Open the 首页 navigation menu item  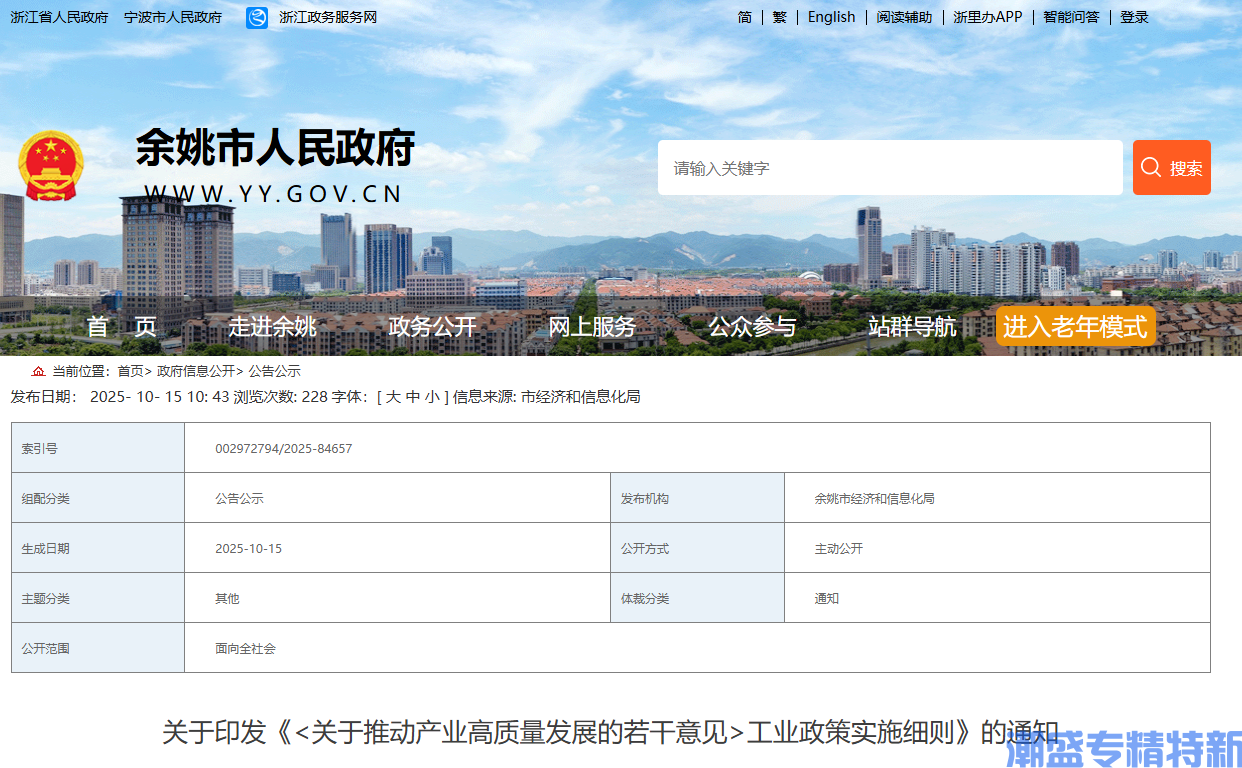click(121, 326)
